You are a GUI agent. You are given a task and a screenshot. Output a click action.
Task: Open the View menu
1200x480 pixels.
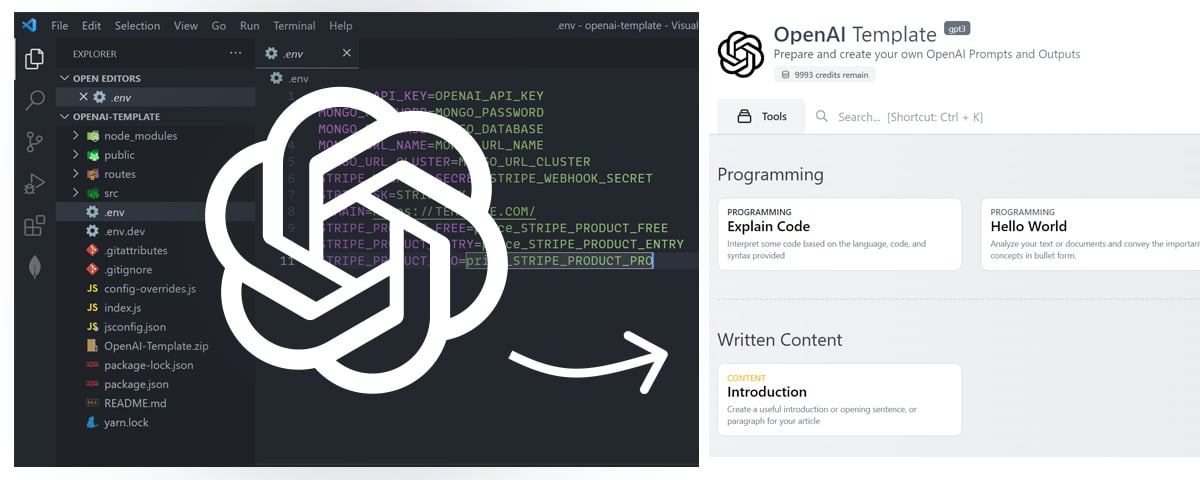click(185, 25)
